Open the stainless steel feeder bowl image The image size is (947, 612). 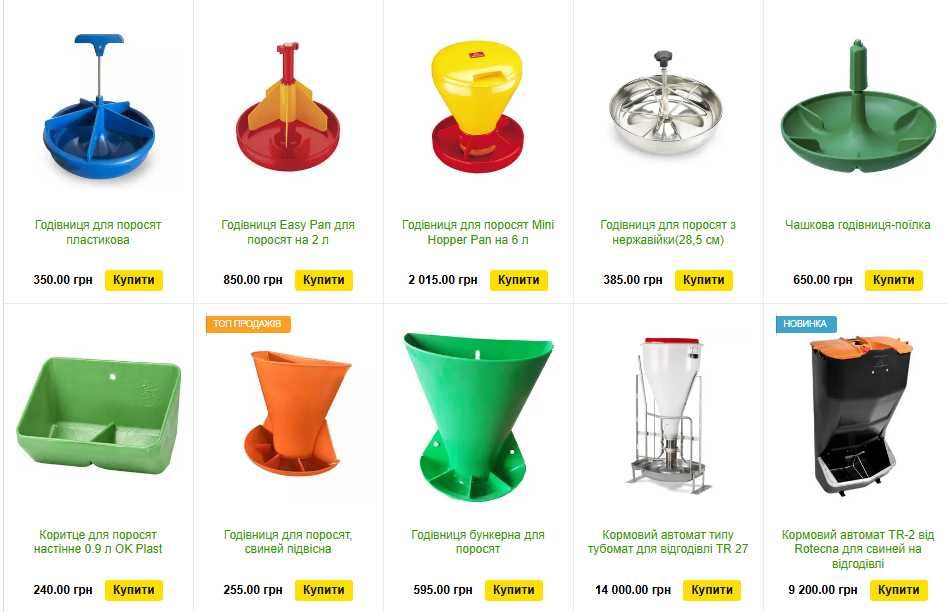666,103
